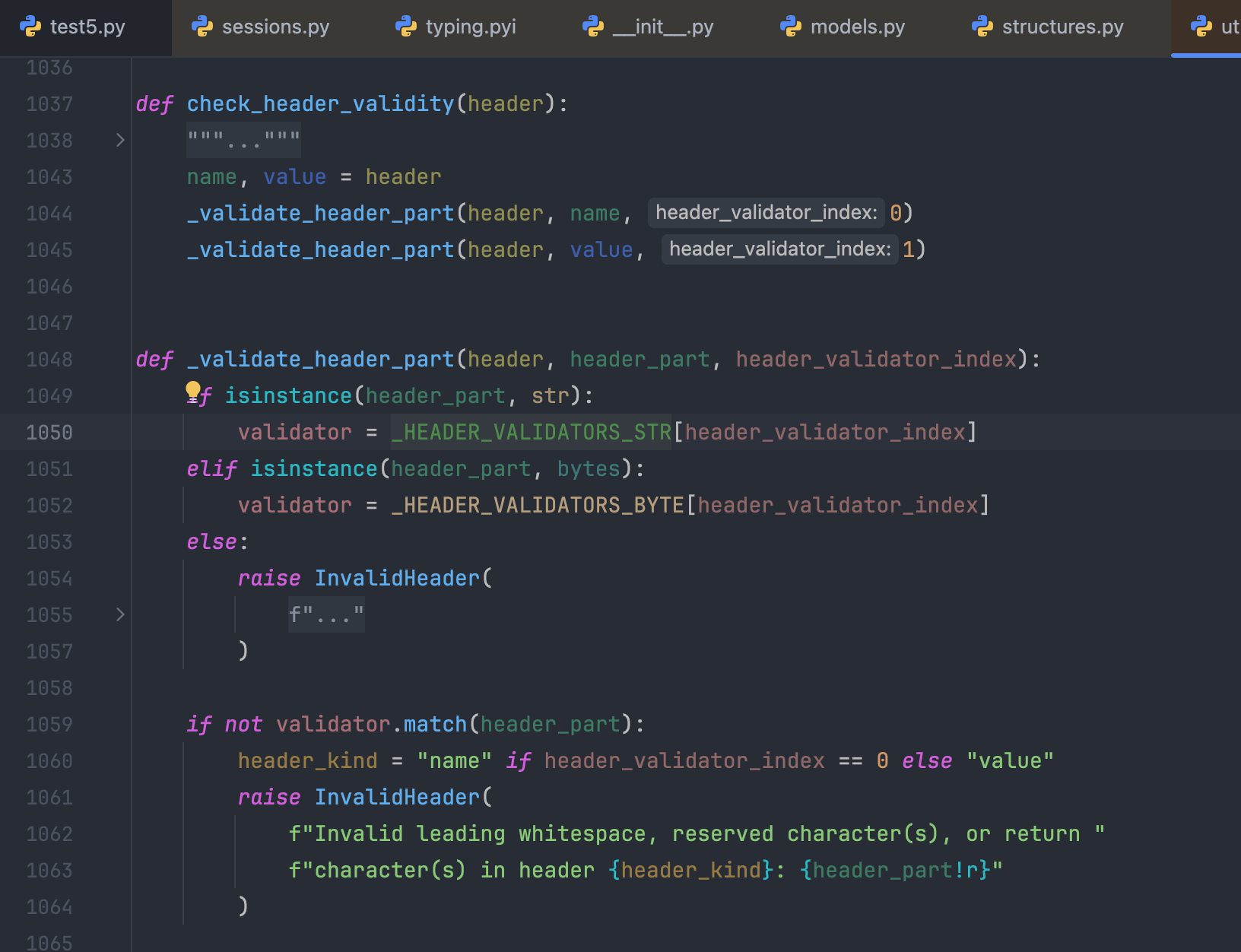1241x952 pixels.
Task: Expand the folded docstring arrow at line 1038
Action: pos(120,140)
